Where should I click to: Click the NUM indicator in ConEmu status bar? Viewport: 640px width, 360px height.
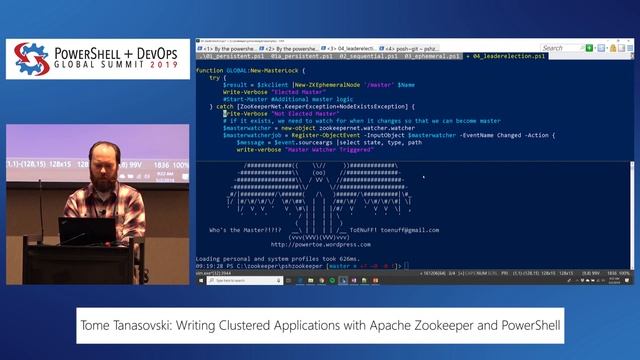pos(482,273)
